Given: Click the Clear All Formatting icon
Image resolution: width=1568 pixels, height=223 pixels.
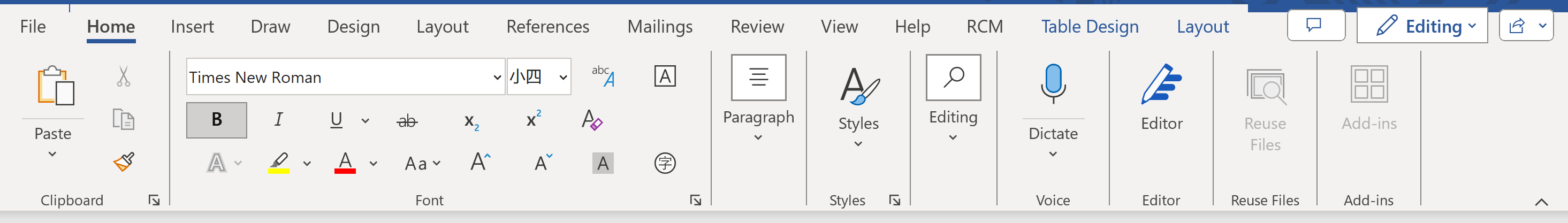Looking at the screenshot, I should tap(592, 120).
